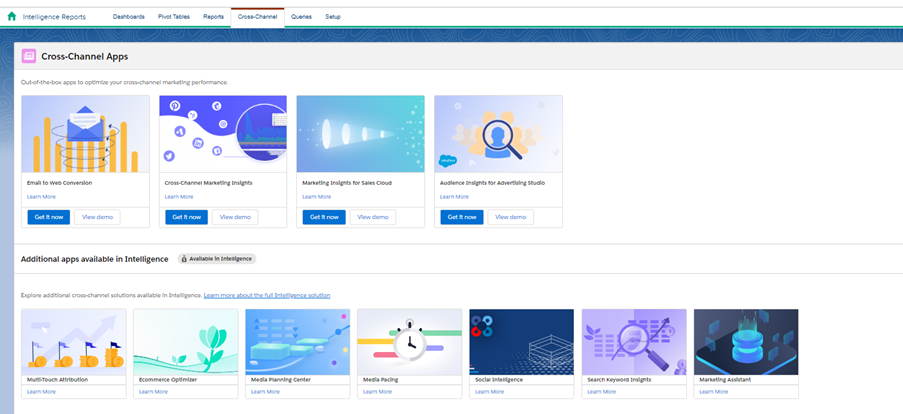Click the Marketing Assistant thumbnail
Image resolution: width=903 pixels, height=414 pixels.
pyautogui.click(x=746, y=342)
